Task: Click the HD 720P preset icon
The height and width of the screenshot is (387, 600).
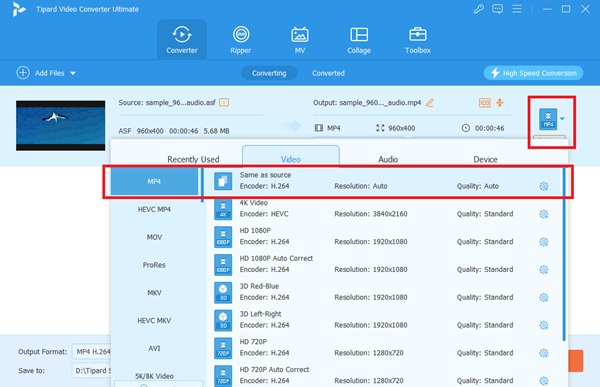Action: click(223, 348)
